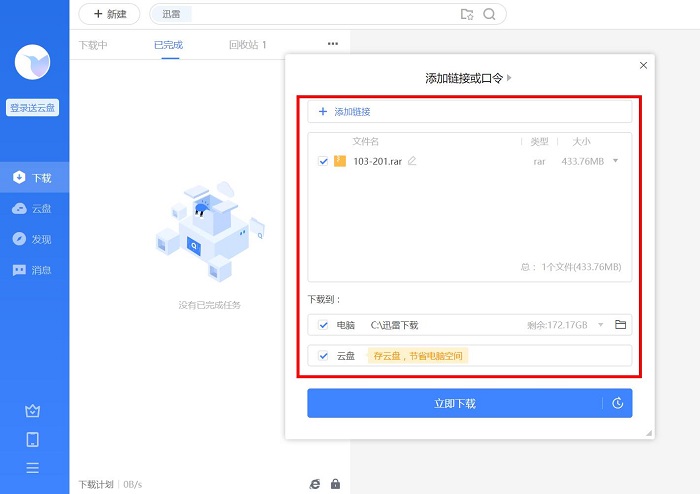The width and height of the screenshot is (700, 494).
Task: Click the browser icon in status bar
Action: [x=315, y=484]
